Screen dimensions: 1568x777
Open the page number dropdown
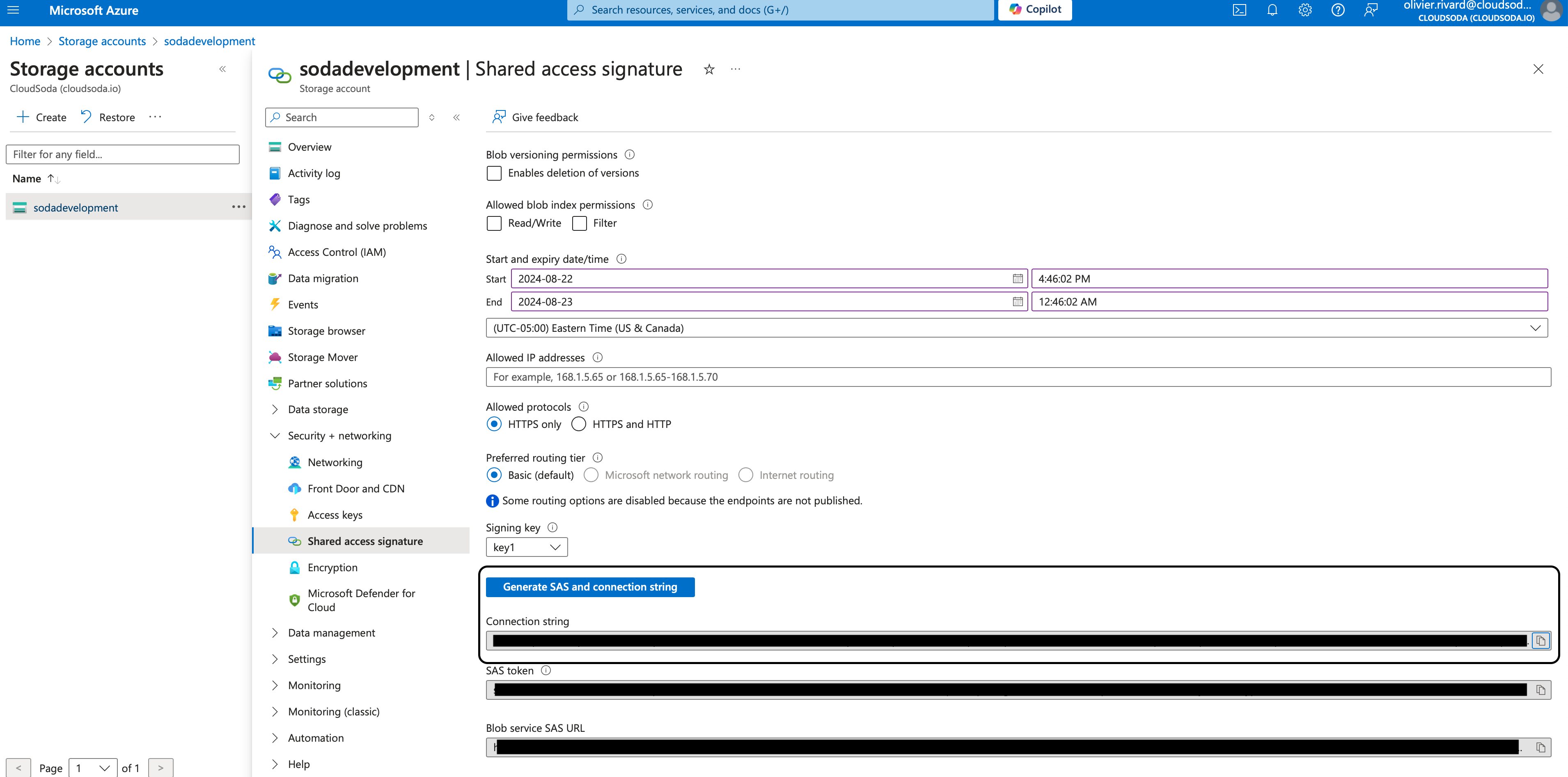(x=92, y=768)
